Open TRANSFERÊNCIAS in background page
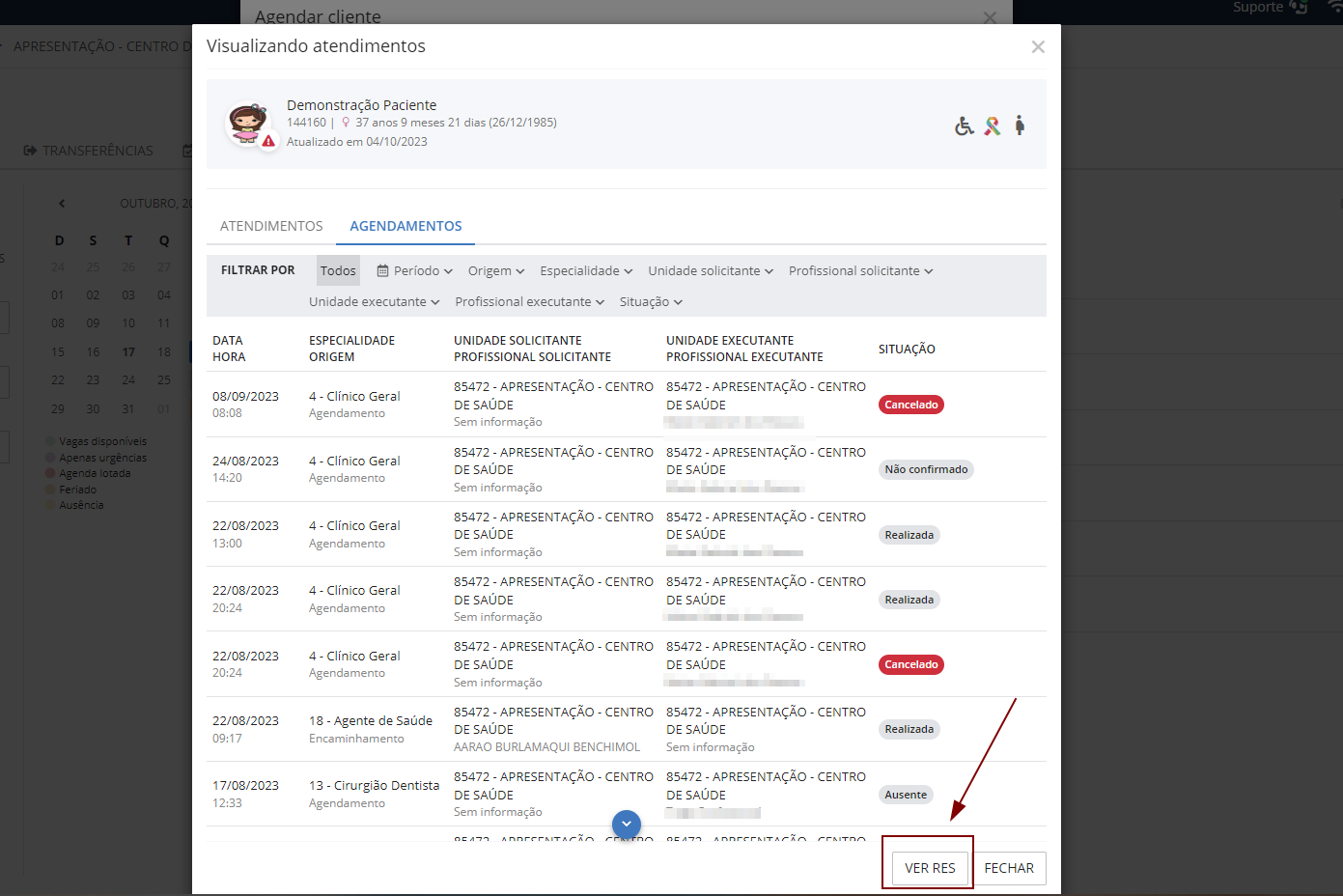Image resolution: width=1343 pixels, height=896 pixels. coord(88,151)
